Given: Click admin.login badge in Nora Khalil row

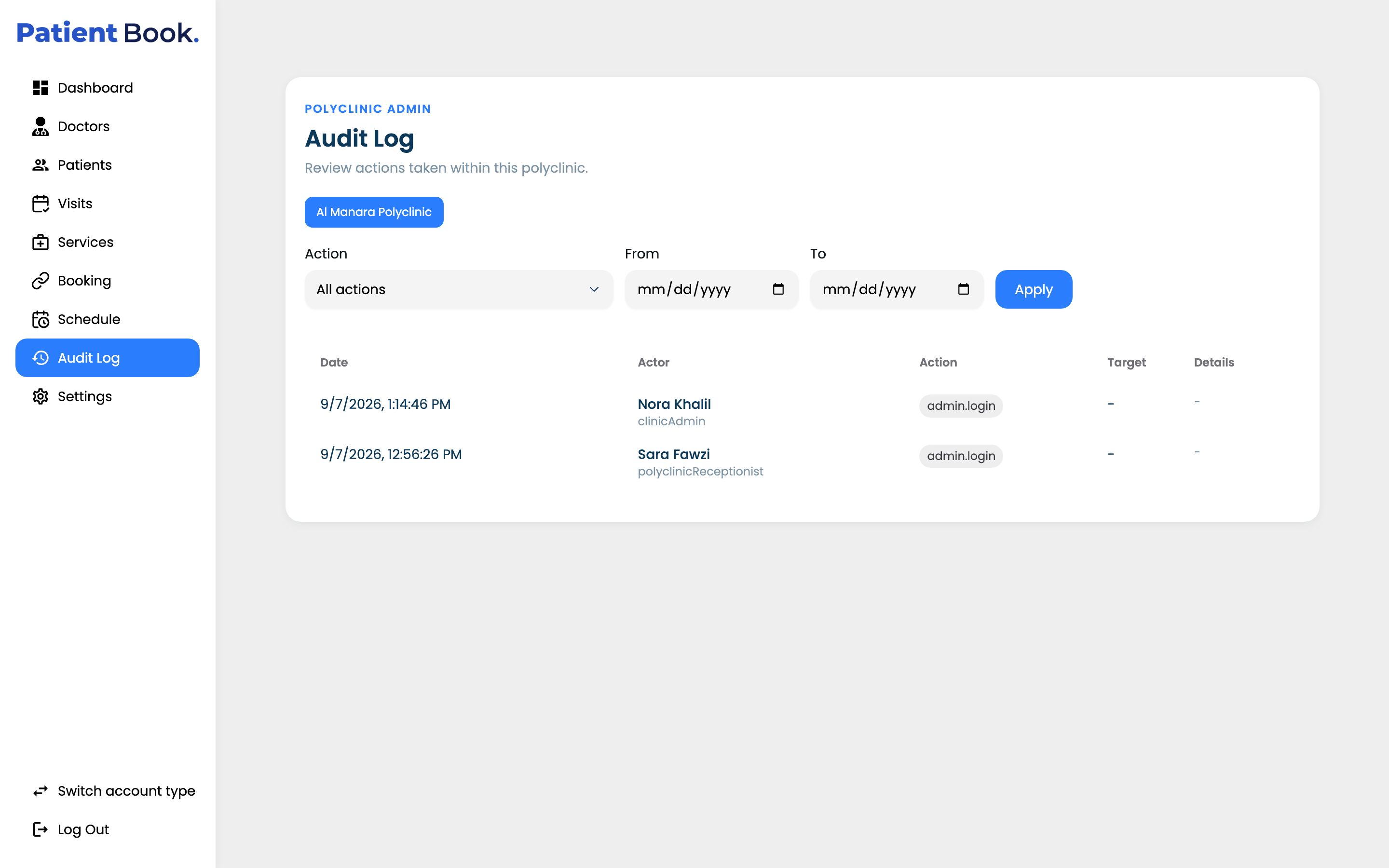Looking at the screenshot, I should (961, 406).
